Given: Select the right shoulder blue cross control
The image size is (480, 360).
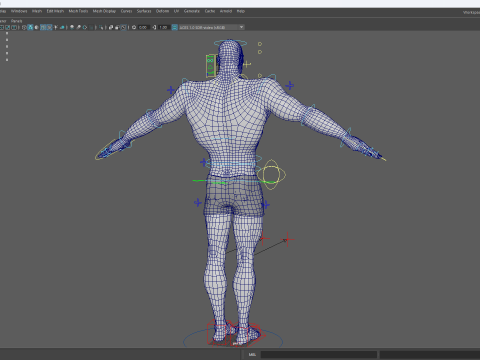Looking at the screenshot, I should (x=290, y=86).
